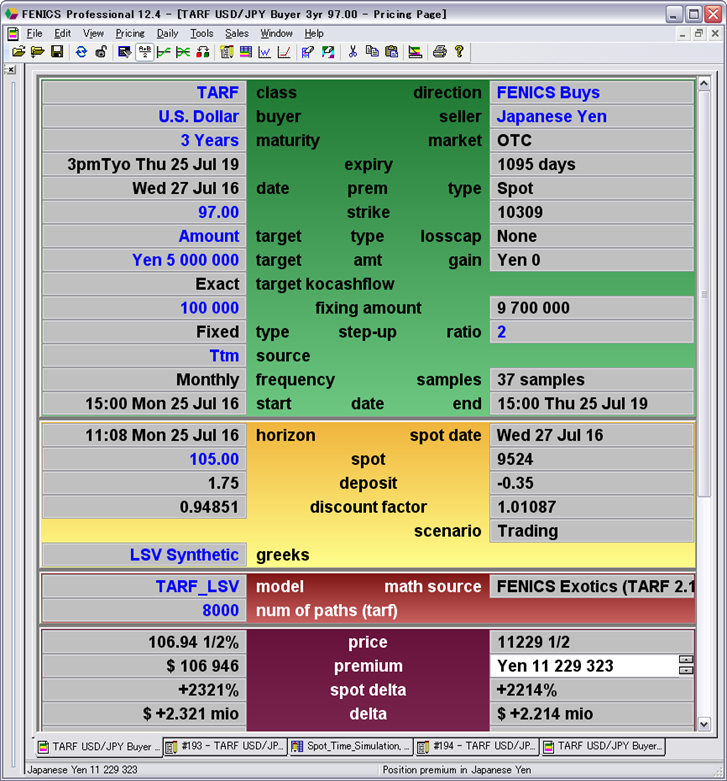Open the View menu
Image resolution: width=727 pixels, height=781 pixels.
point(93,33)
